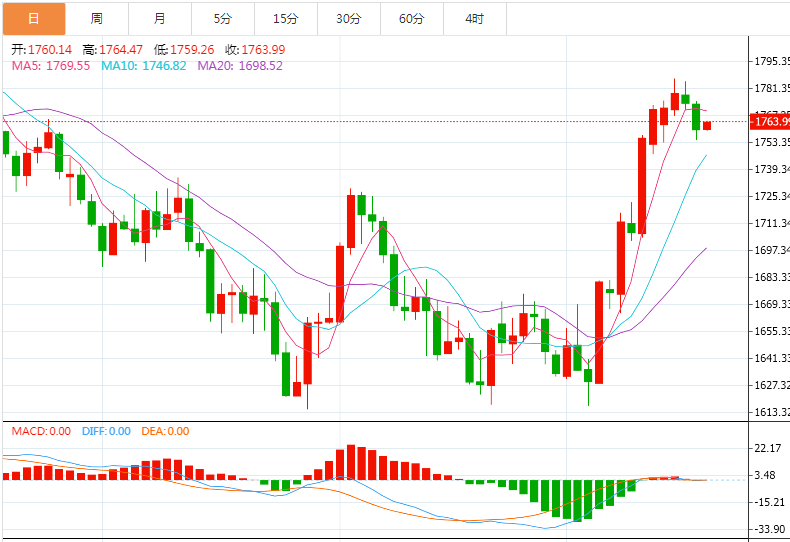Image resolution: width=790 pixels, height=542 pixels.
Task: Click the 1683.33 price axis label
Action: click(x=771, y=278)
